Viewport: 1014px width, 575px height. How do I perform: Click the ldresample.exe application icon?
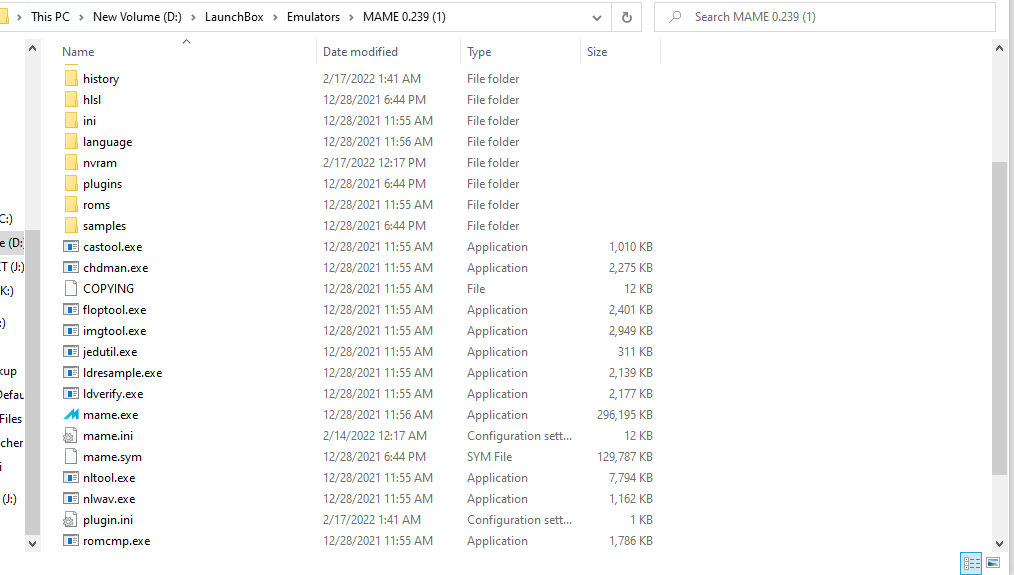pyautogui.click(x=71, y=373)
